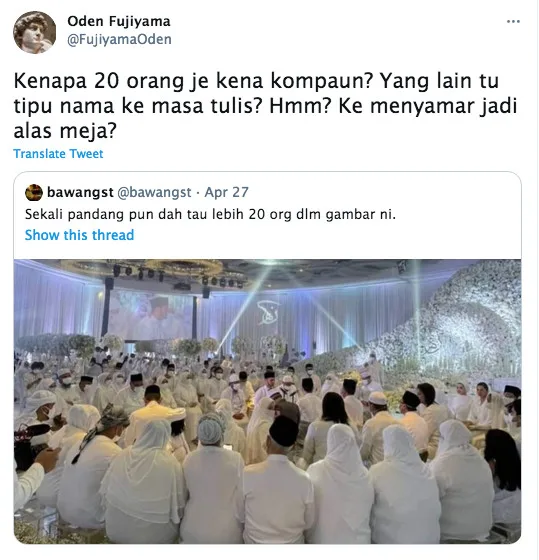Open Oden Fujiyama's profile avatar
The height and width of the screenshot is (560, 539).
coord(35,32)
